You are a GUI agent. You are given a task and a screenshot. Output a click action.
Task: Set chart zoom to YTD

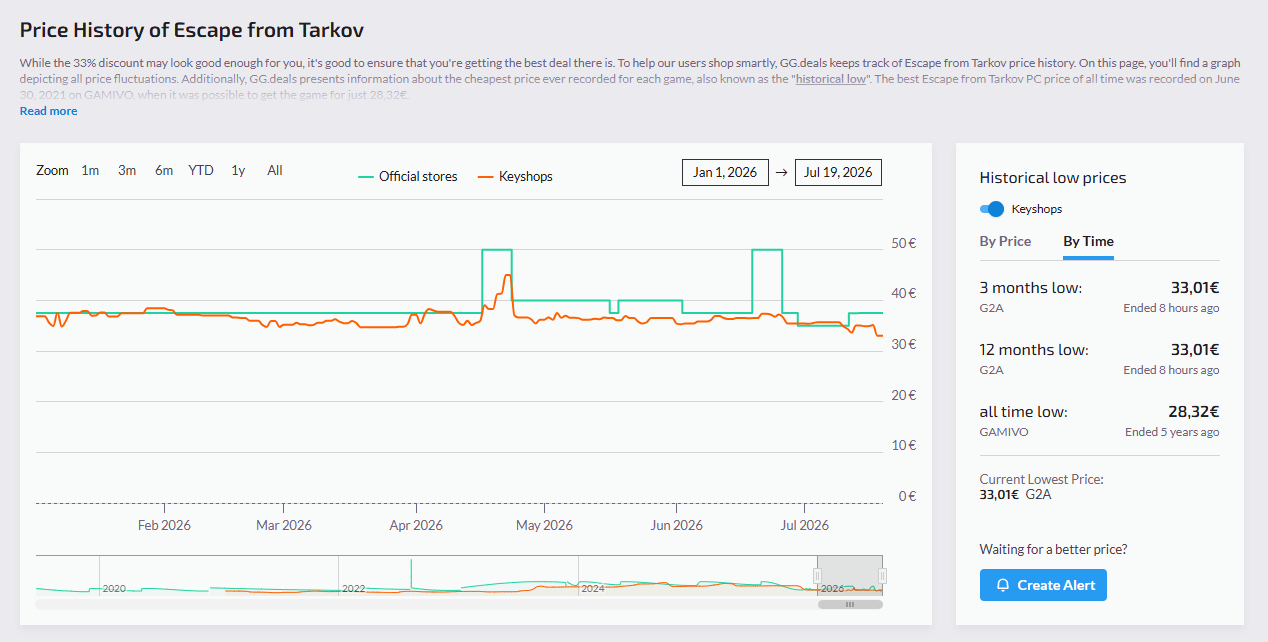pyautogui.click(x=201, y=170)
